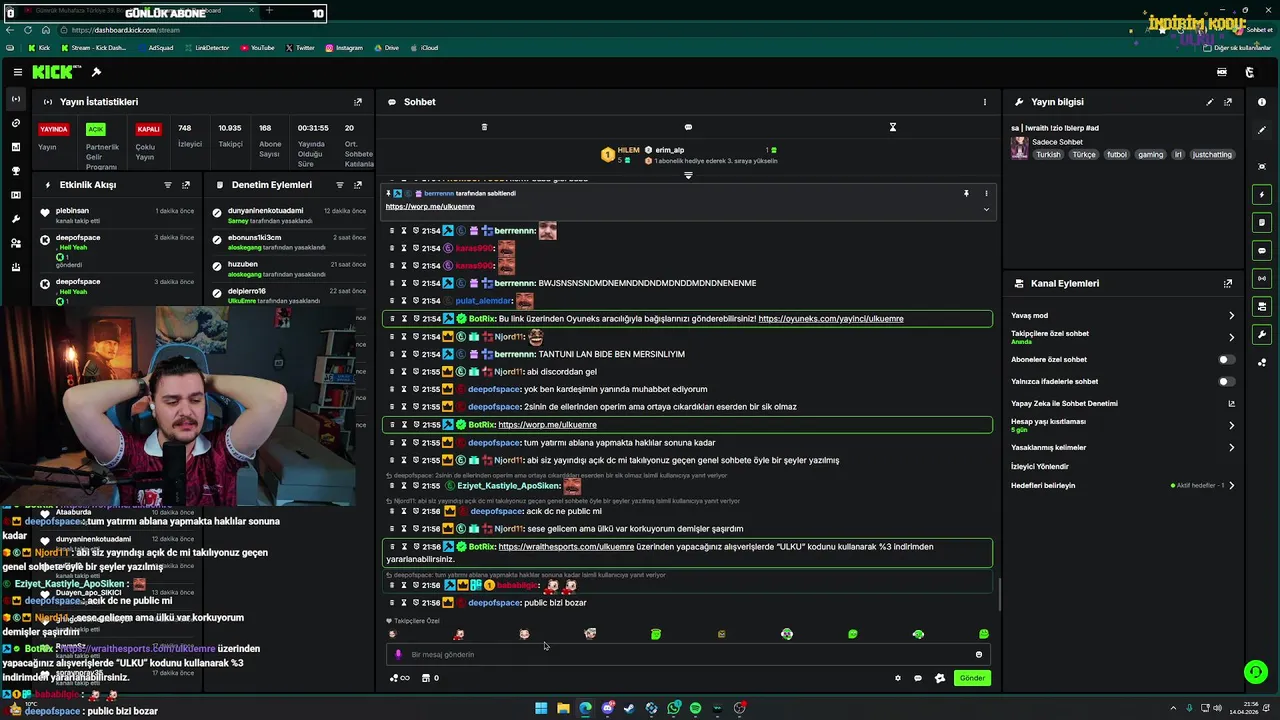
Task: Click the trash icon in chat toolbar
Action: (484, 127)
